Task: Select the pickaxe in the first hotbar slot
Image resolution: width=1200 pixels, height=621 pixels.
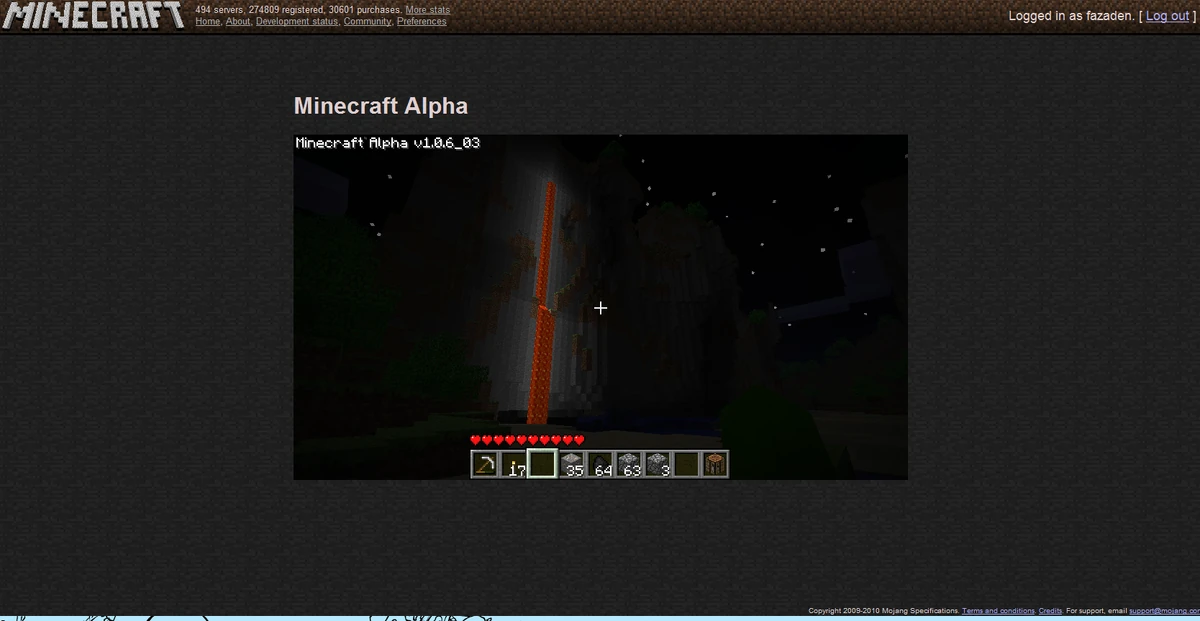Action: (485, 463)
